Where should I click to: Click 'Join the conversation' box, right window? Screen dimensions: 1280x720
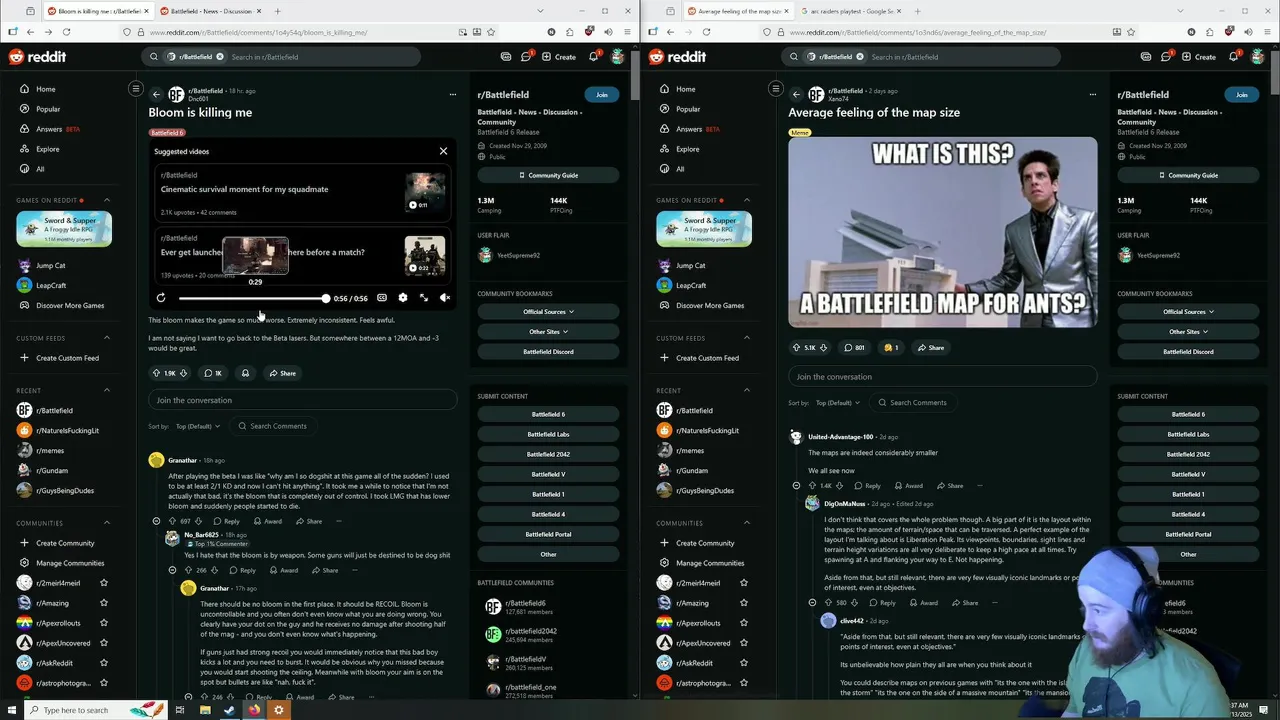pos(942,377)
